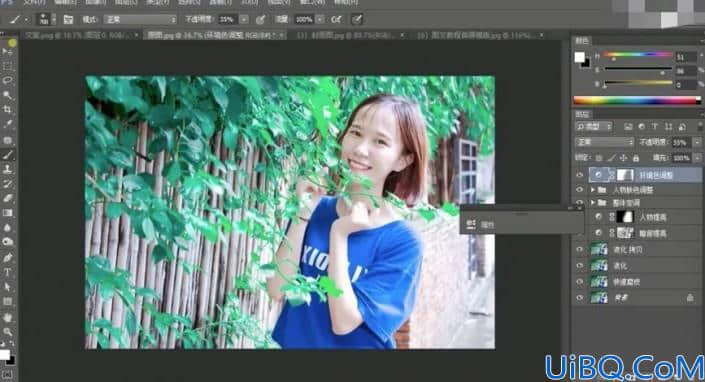Select the Dodge tool
Image resolution: width=705 pixels, height=382 pixels.
coord(7,242)
